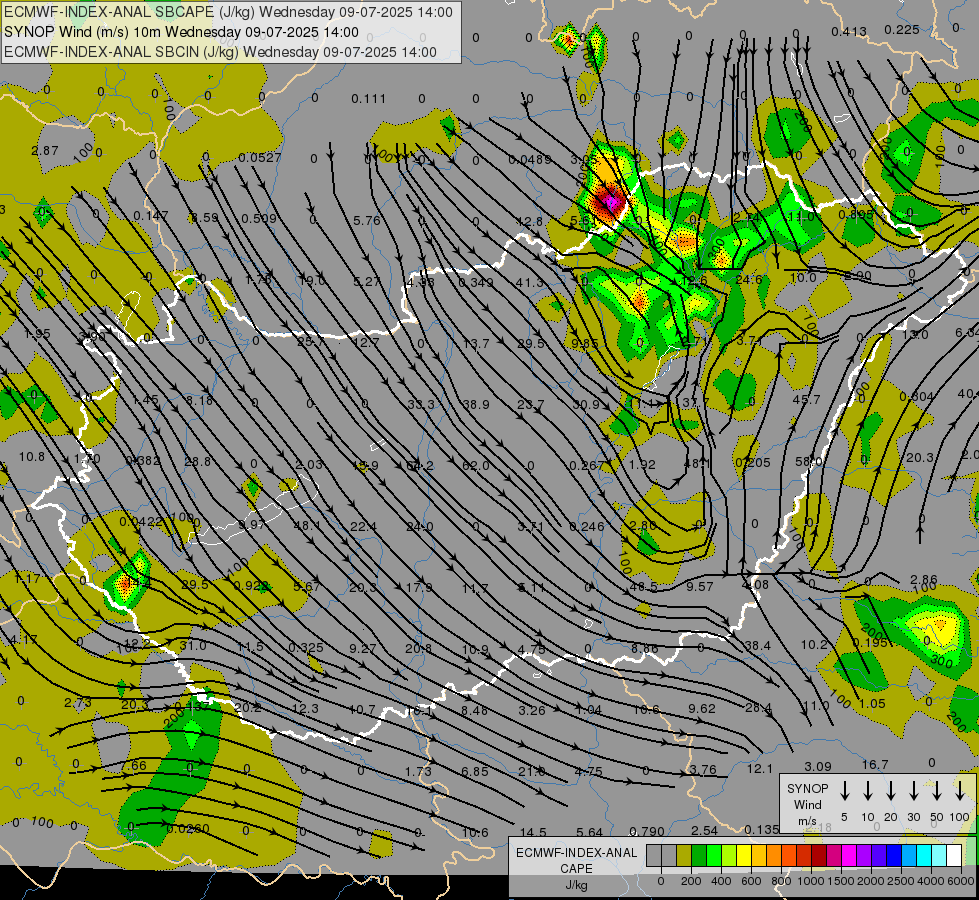The width and height of the screenshot is (979, 900).
Task: Select the lime yellow-green legend swatch
Action: pos(729,856)
